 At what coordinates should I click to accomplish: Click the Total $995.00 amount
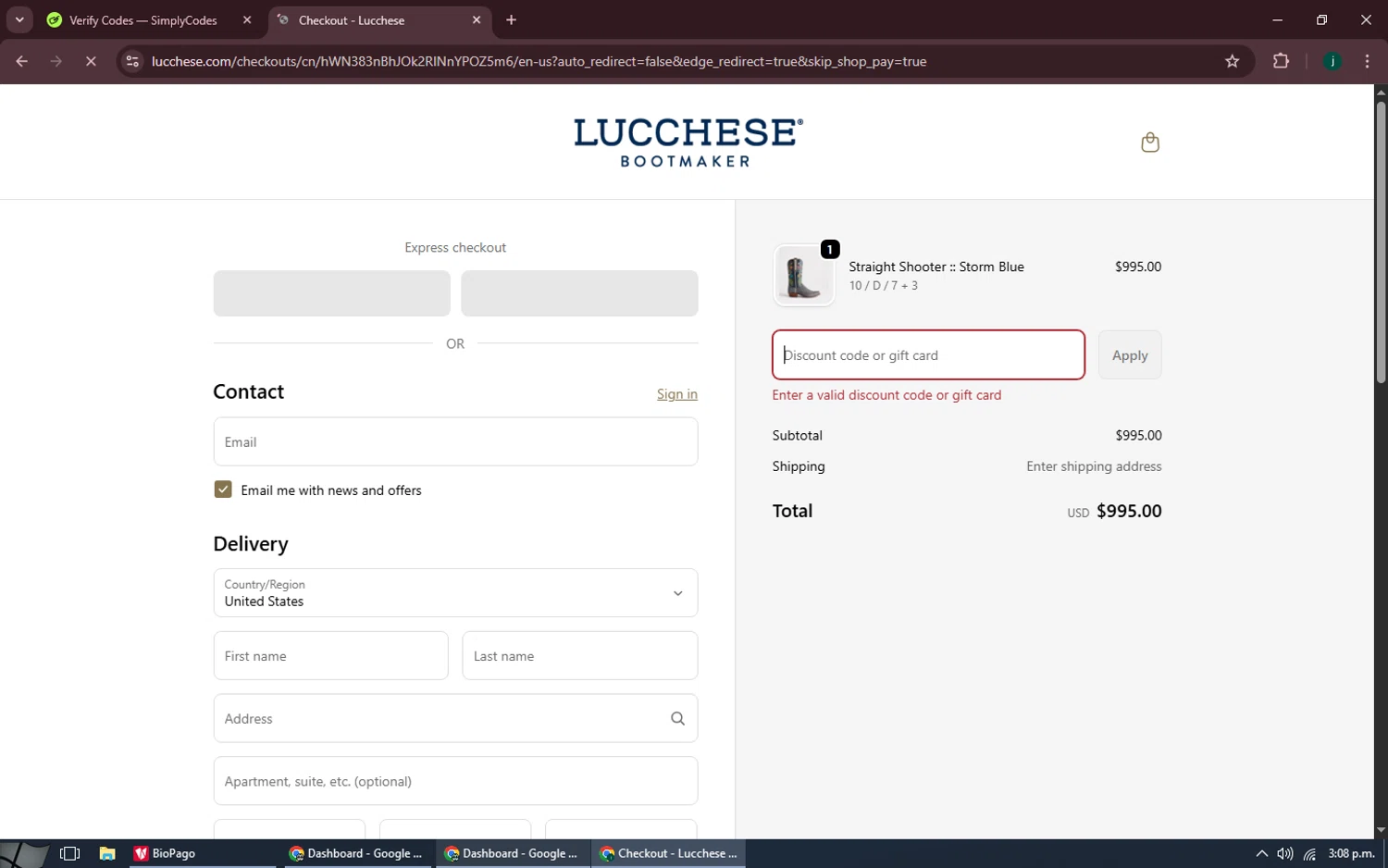(x=1129, y=511)
